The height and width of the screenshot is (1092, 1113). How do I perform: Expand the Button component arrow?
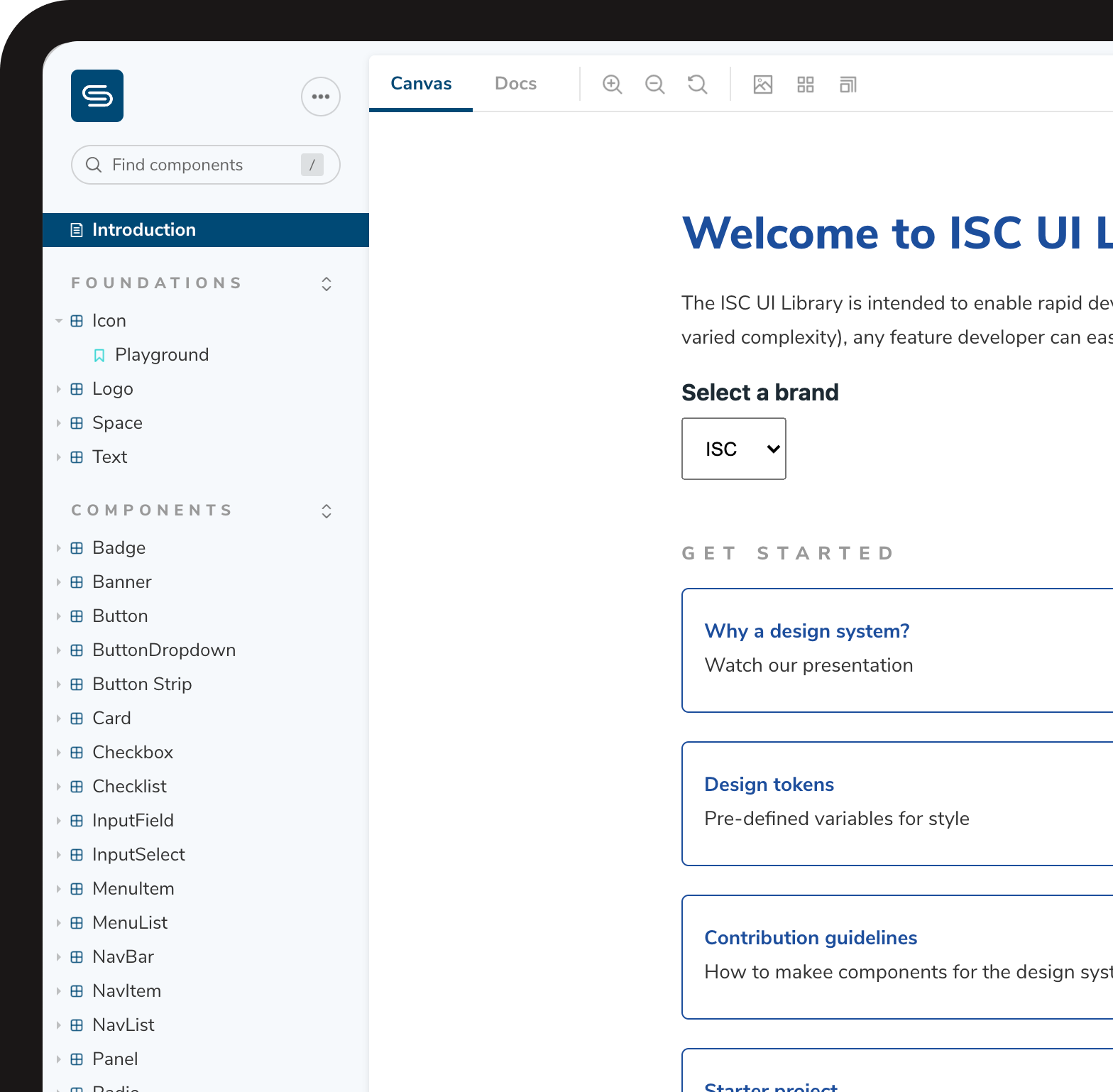(59, 616)
